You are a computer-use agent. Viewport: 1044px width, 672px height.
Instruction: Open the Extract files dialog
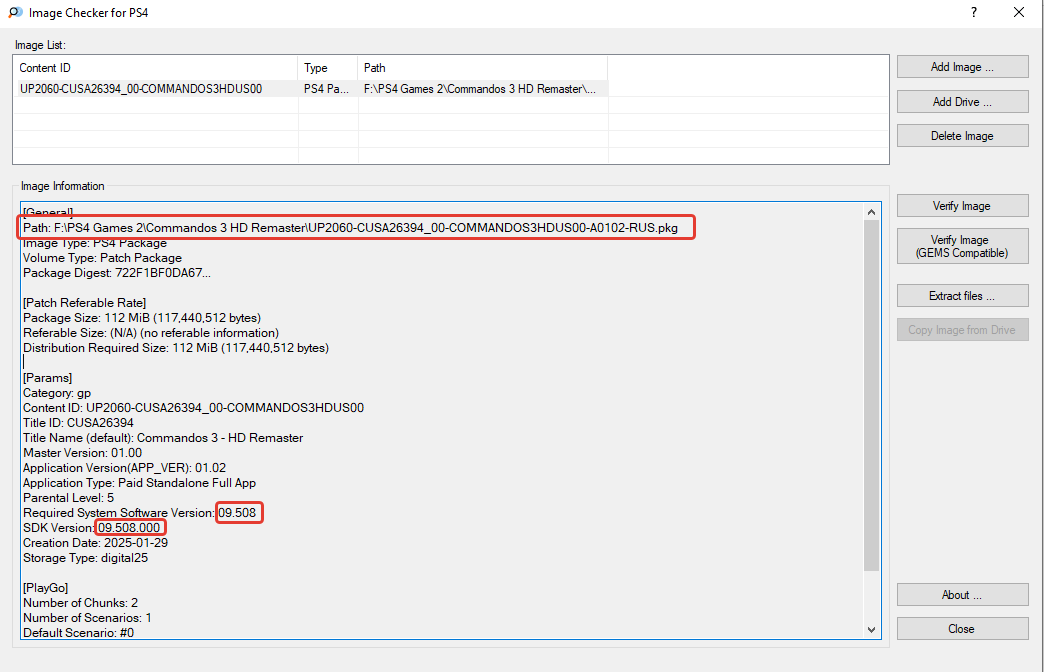[962, 296]
